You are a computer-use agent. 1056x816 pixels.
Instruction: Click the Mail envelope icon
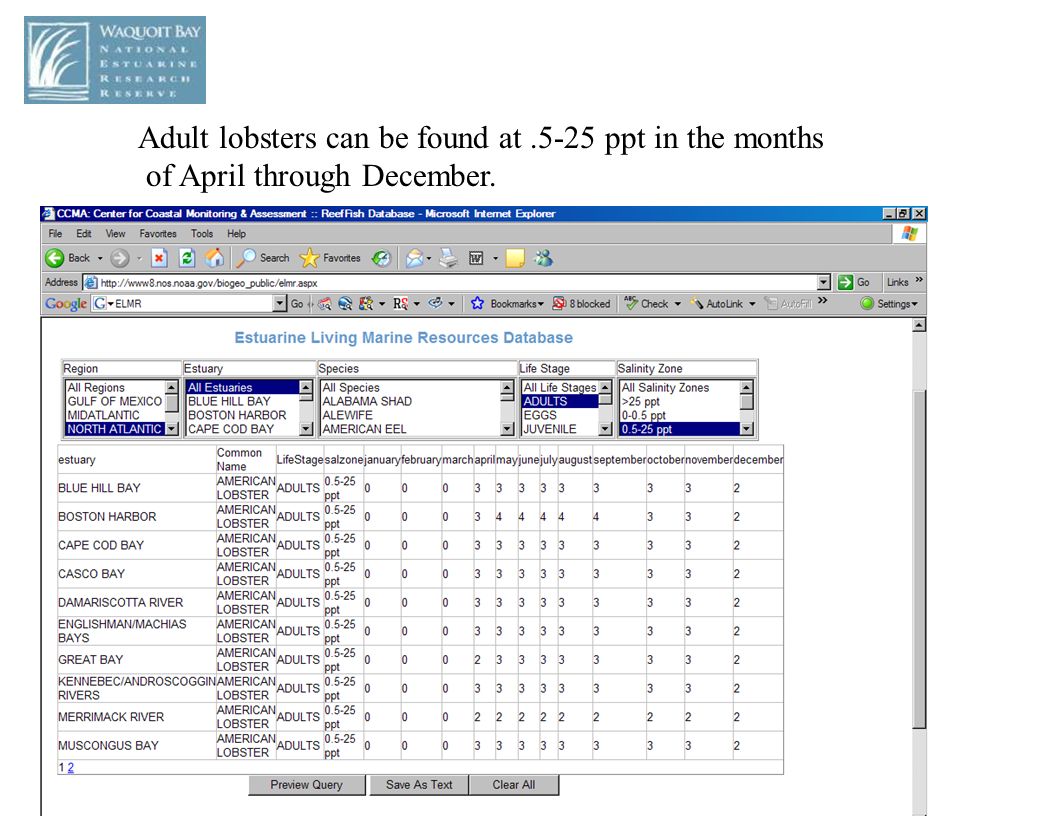[414, 258]
